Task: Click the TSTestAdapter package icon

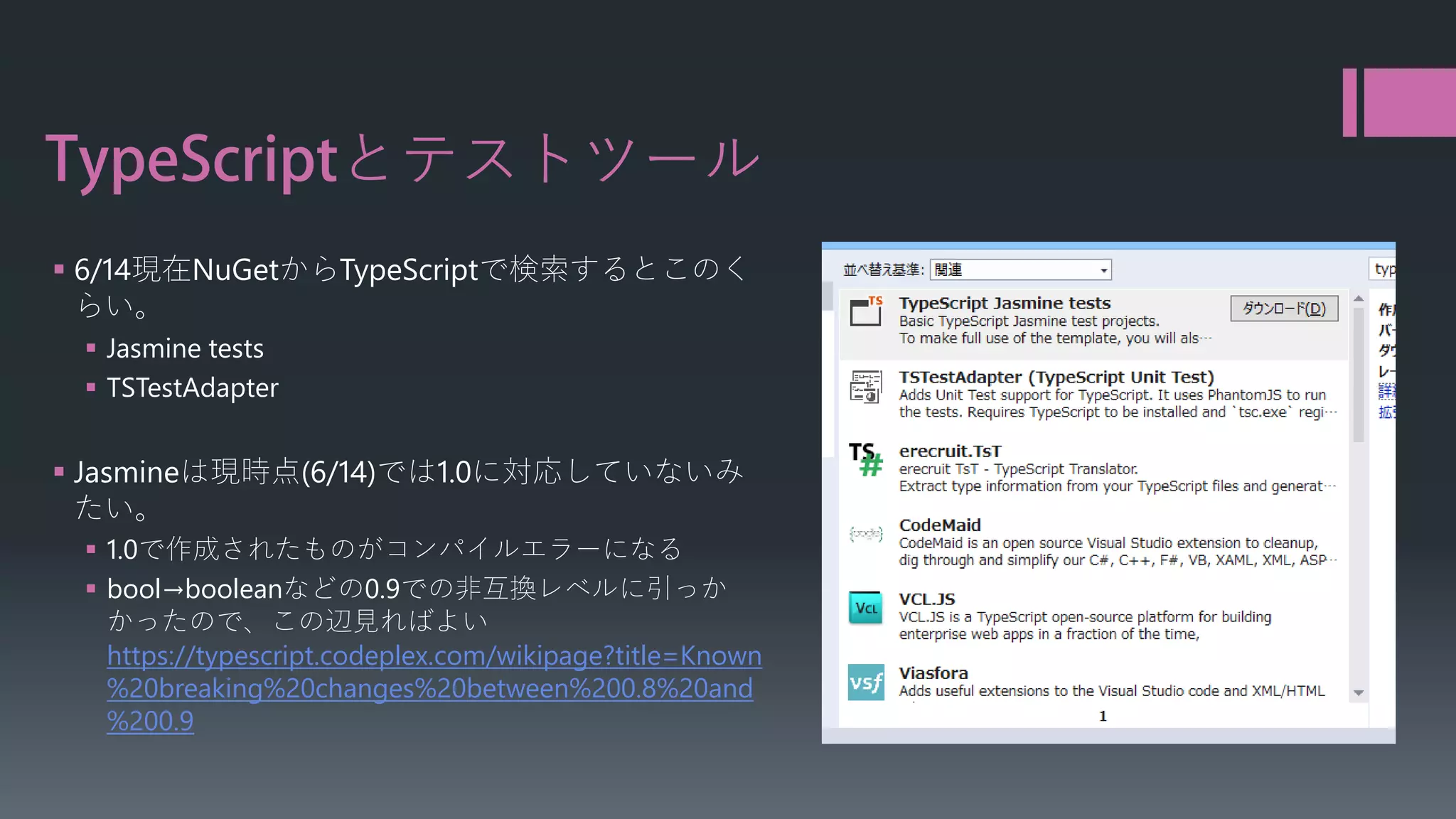Action: click(x=866, y=387)
